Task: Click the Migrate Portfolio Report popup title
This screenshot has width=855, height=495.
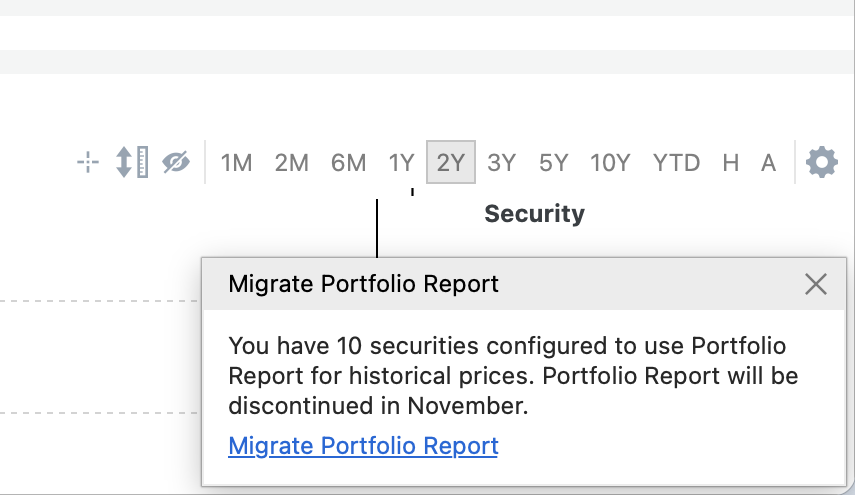Action: coord(363,284)
